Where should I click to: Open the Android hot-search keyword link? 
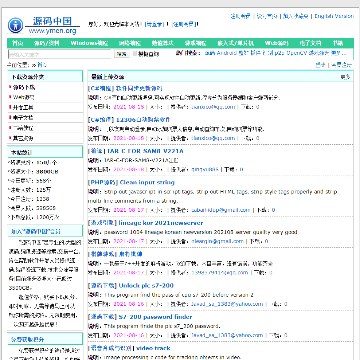coord(227,53)
